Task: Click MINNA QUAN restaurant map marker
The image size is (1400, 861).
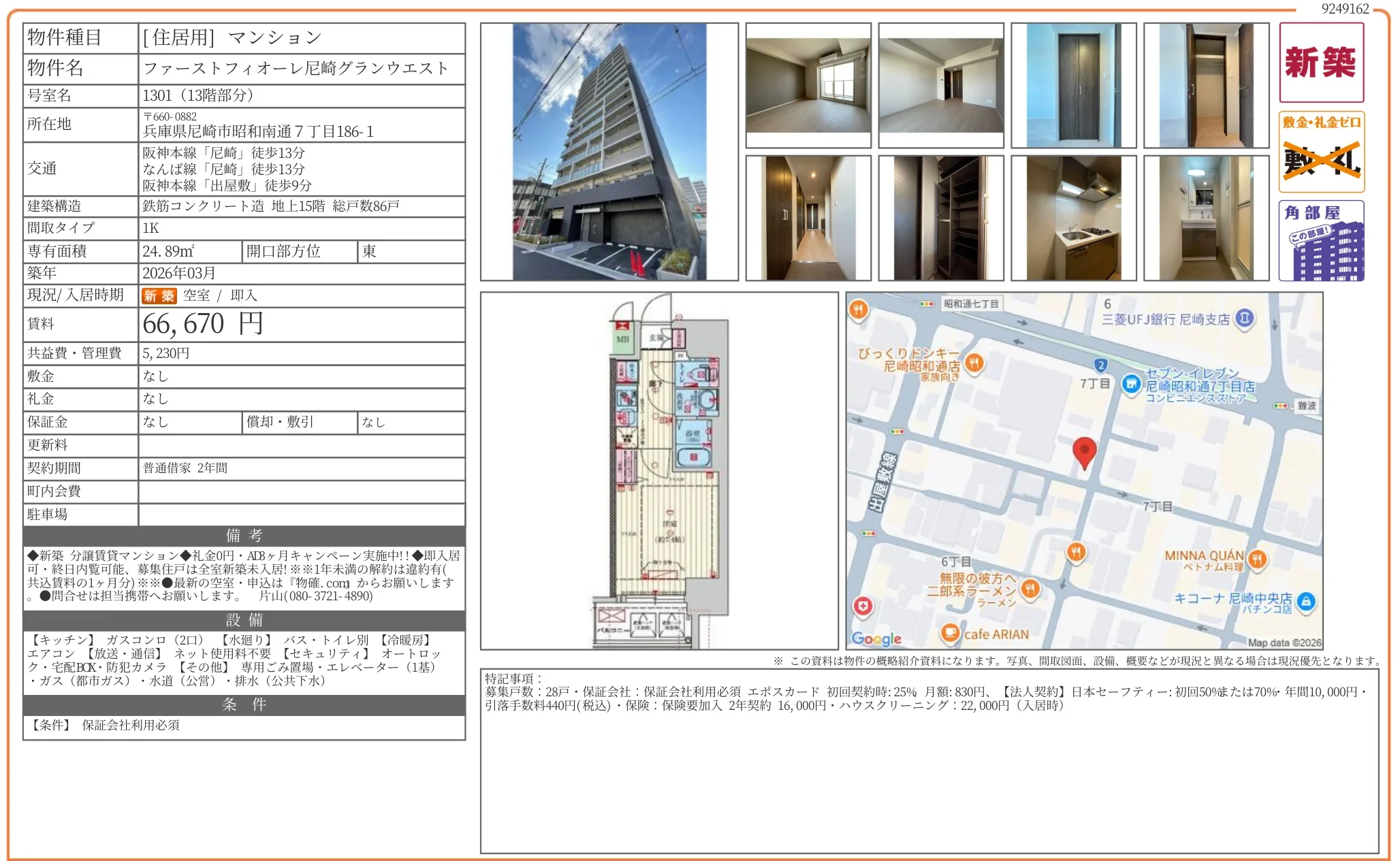Action: [1258, 559]
